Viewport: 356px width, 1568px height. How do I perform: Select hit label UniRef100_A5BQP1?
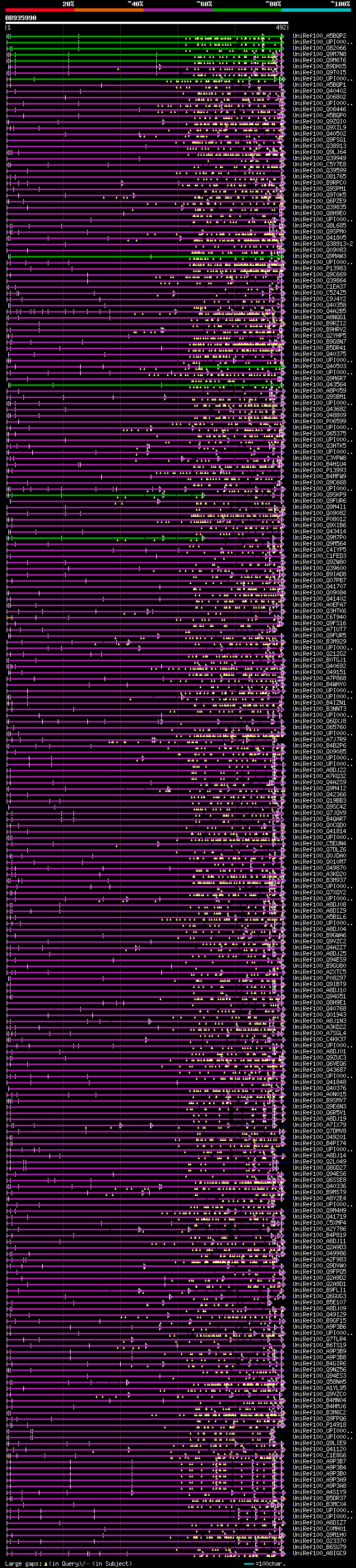coord(319,85)
